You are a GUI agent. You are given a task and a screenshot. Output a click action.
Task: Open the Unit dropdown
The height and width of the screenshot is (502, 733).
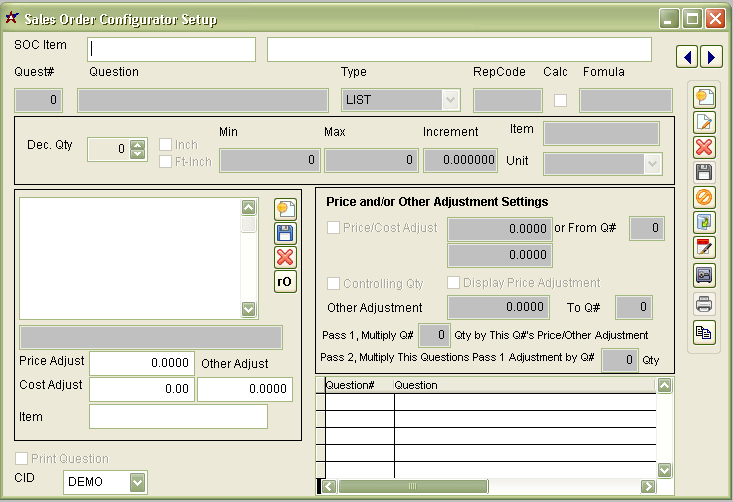pyautogui.click(x=652, y=163)
